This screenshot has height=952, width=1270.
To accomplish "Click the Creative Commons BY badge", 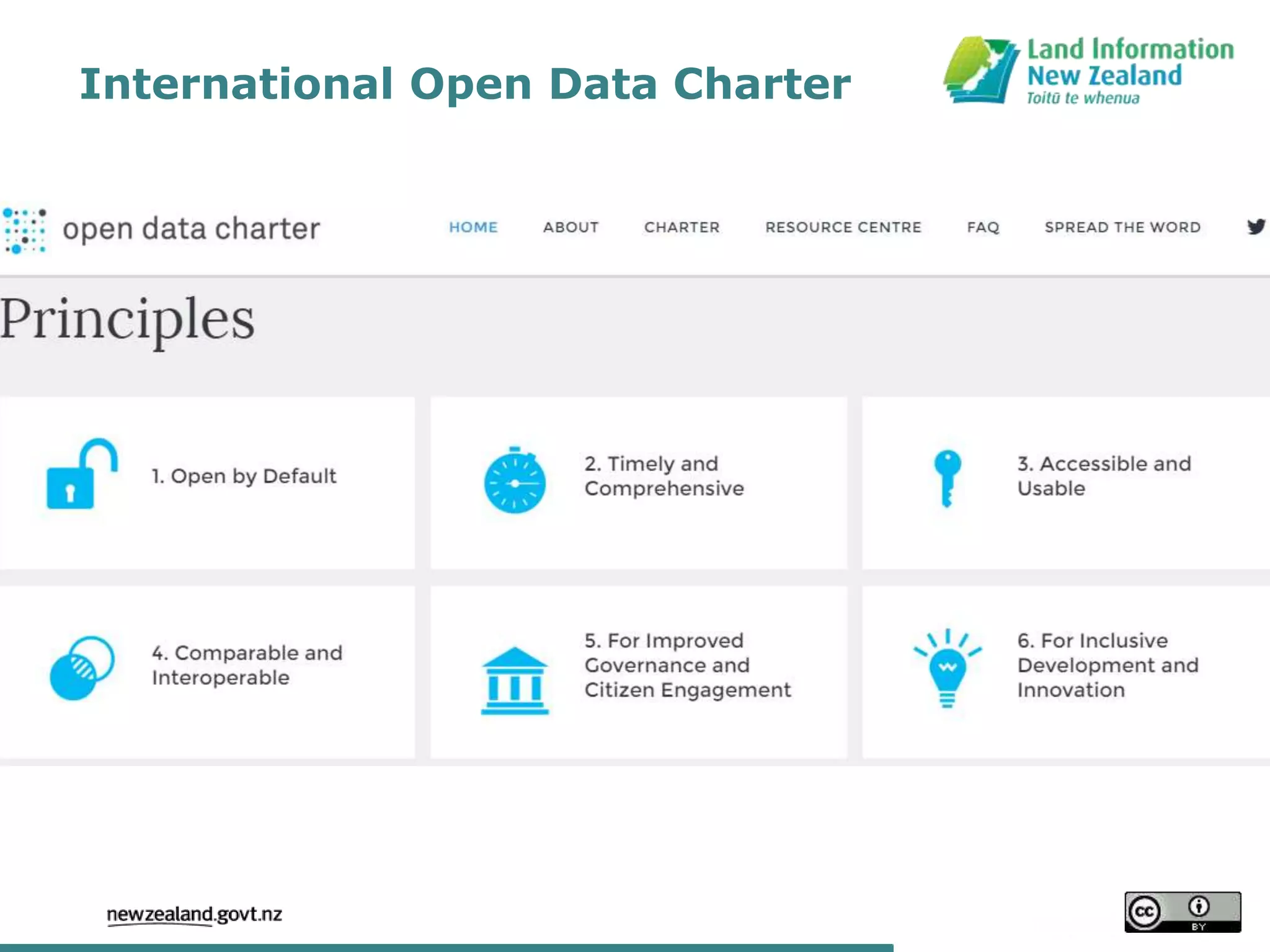I will click(1183, 912).
